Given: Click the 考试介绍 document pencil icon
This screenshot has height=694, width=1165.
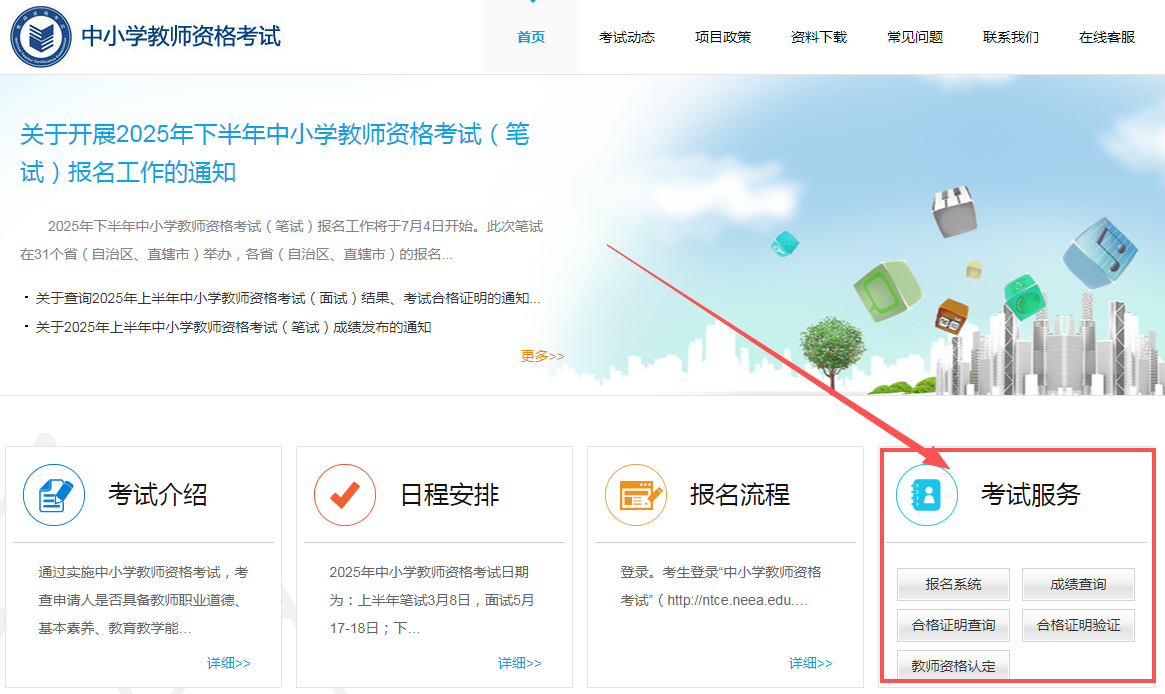Looking at the screenshot, I should (54, 495).
